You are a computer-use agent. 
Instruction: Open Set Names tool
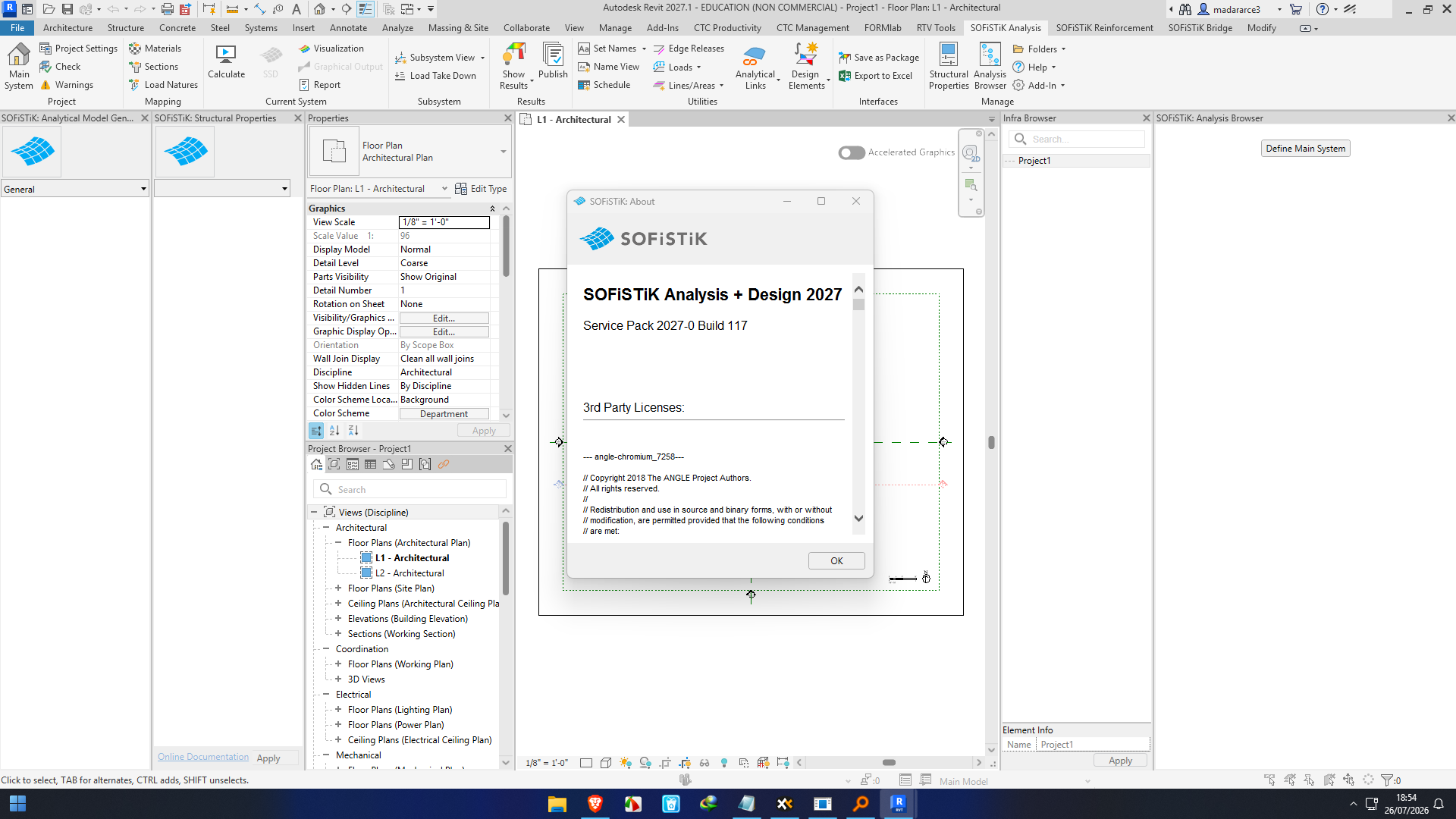point(612,49)
